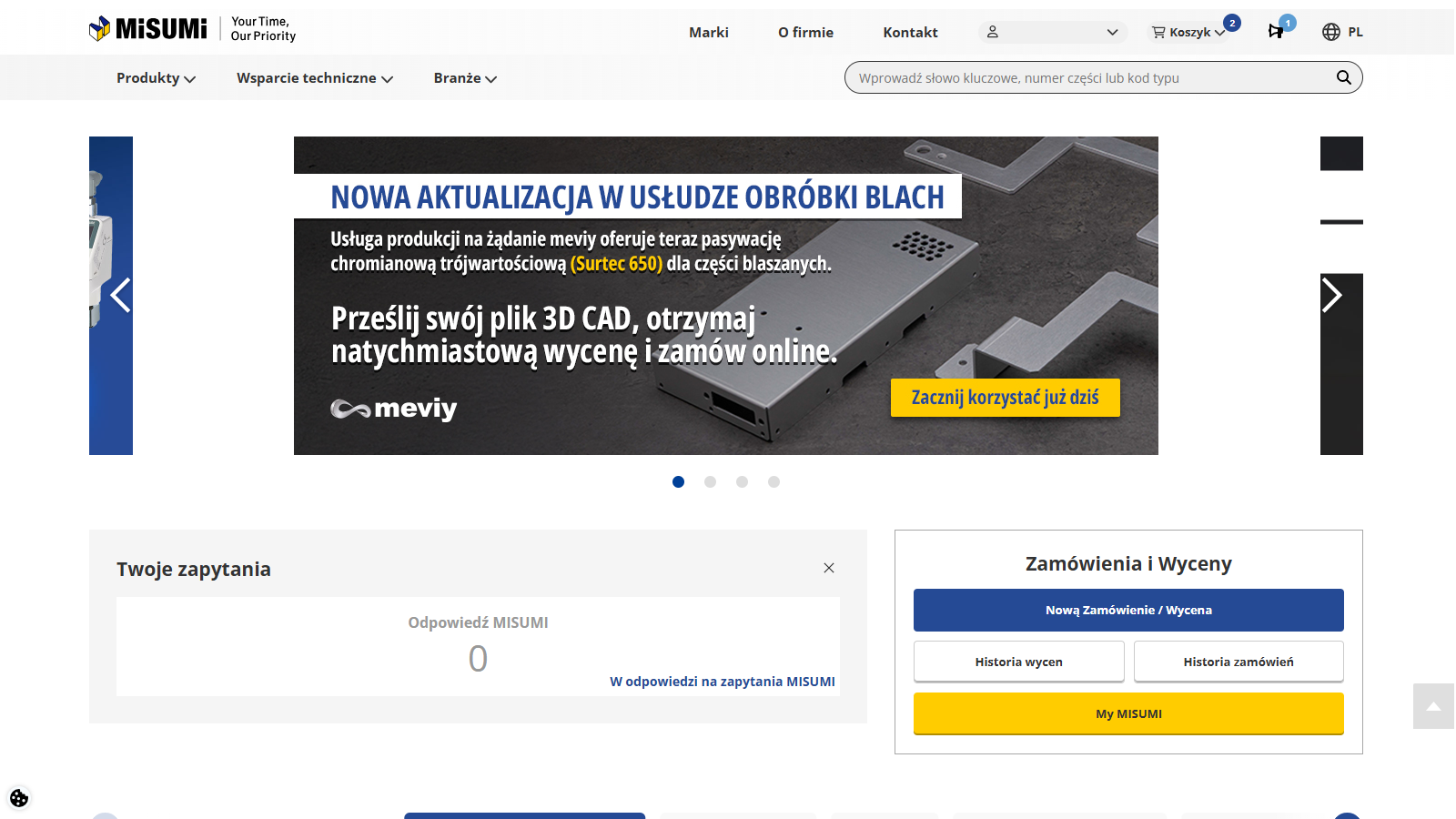Go to previous banner slide arrow
The image size is (1456, 819).
coord(120,295)
